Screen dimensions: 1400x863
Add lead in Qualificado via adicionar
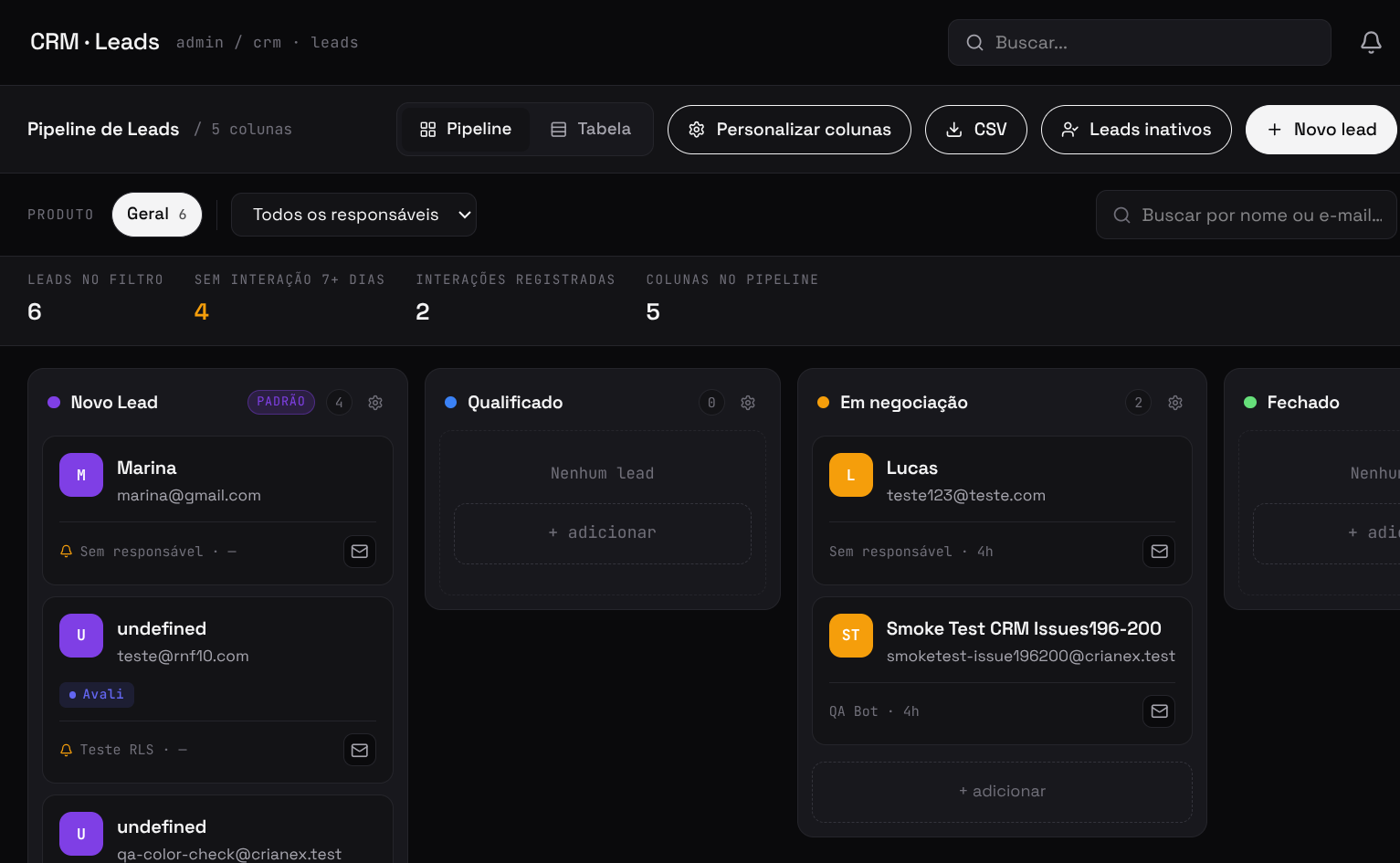click(603, 533)
